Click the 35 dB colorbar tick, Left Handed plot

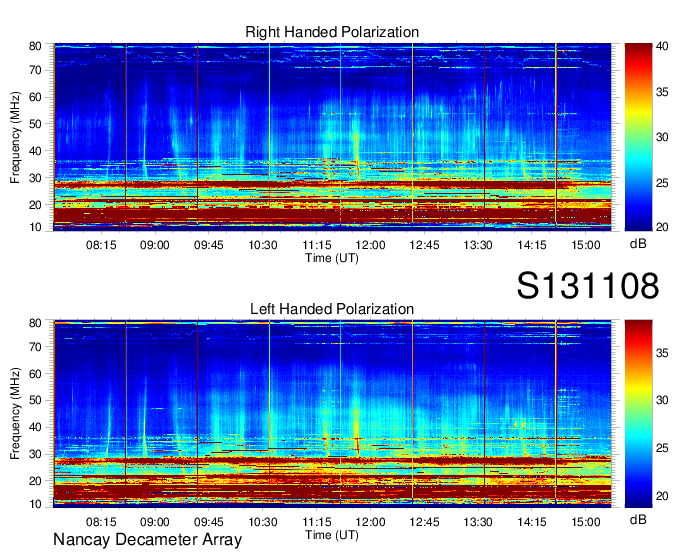point(662,353)
